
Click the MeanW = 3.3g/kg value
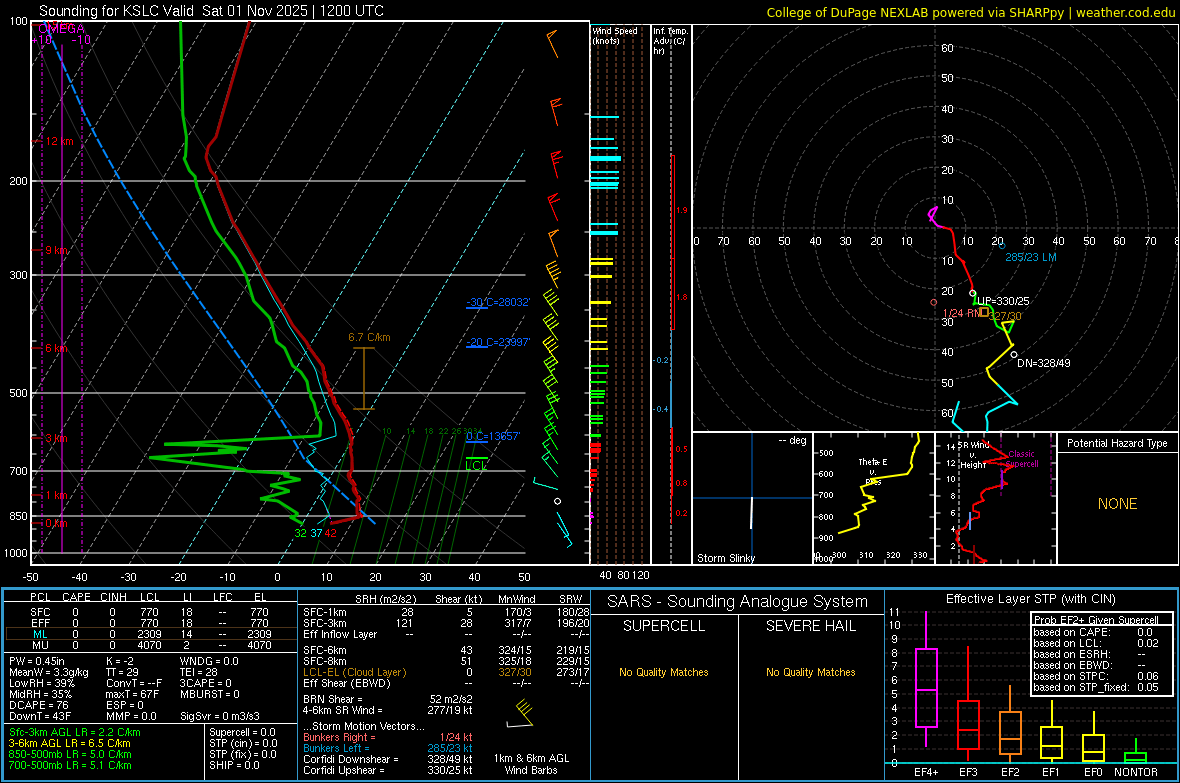[49, 672]
